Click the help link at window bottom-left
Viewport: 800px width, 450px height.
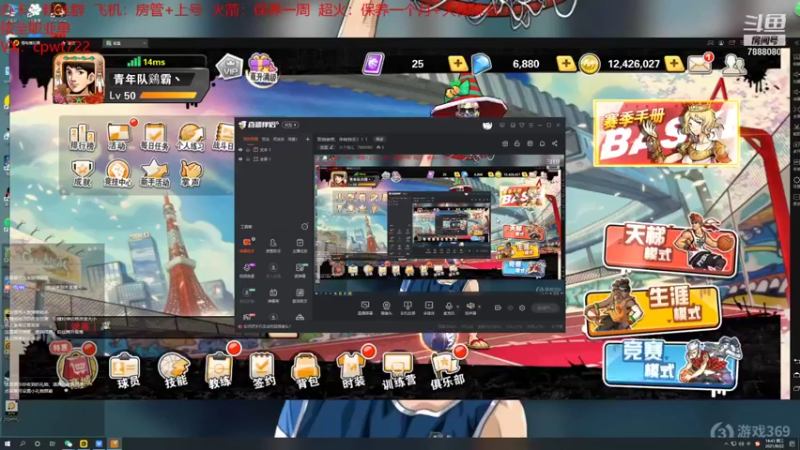click(x=265, y=326)
